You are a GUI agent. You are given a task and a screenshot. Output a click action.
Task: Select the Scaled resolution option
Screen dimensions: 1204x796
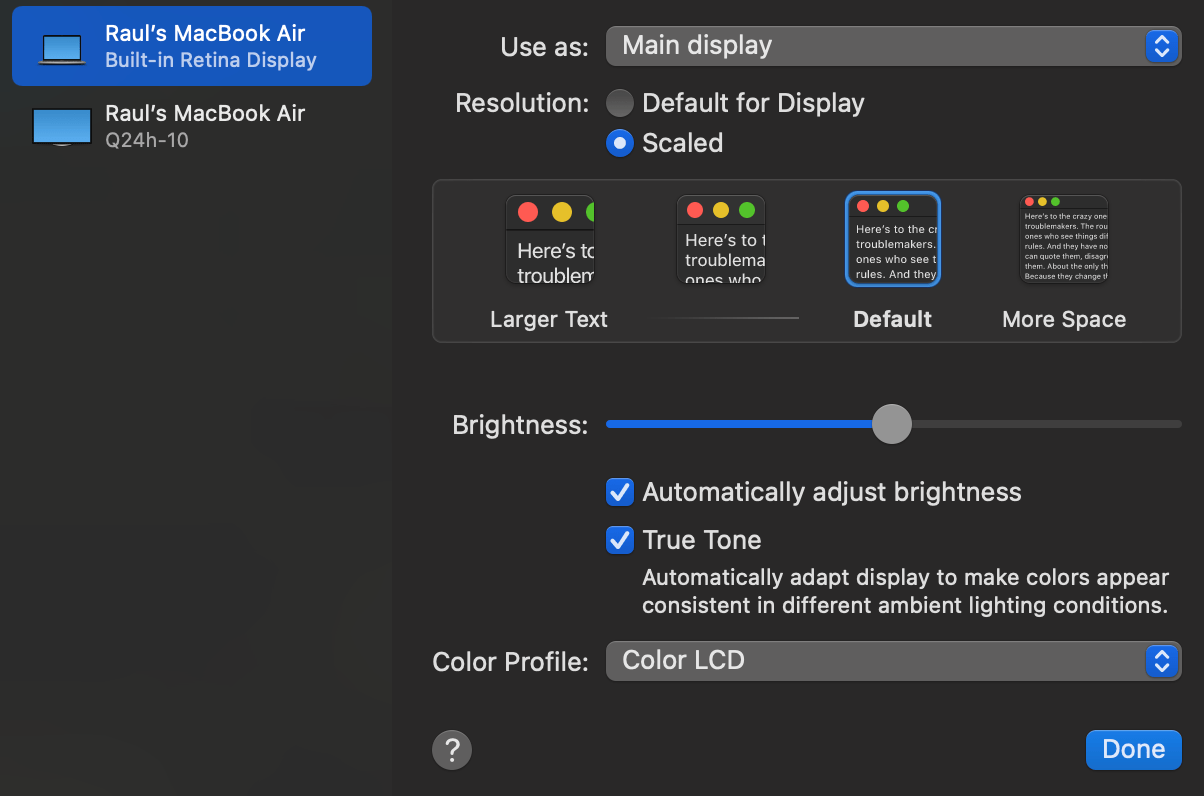620,143
